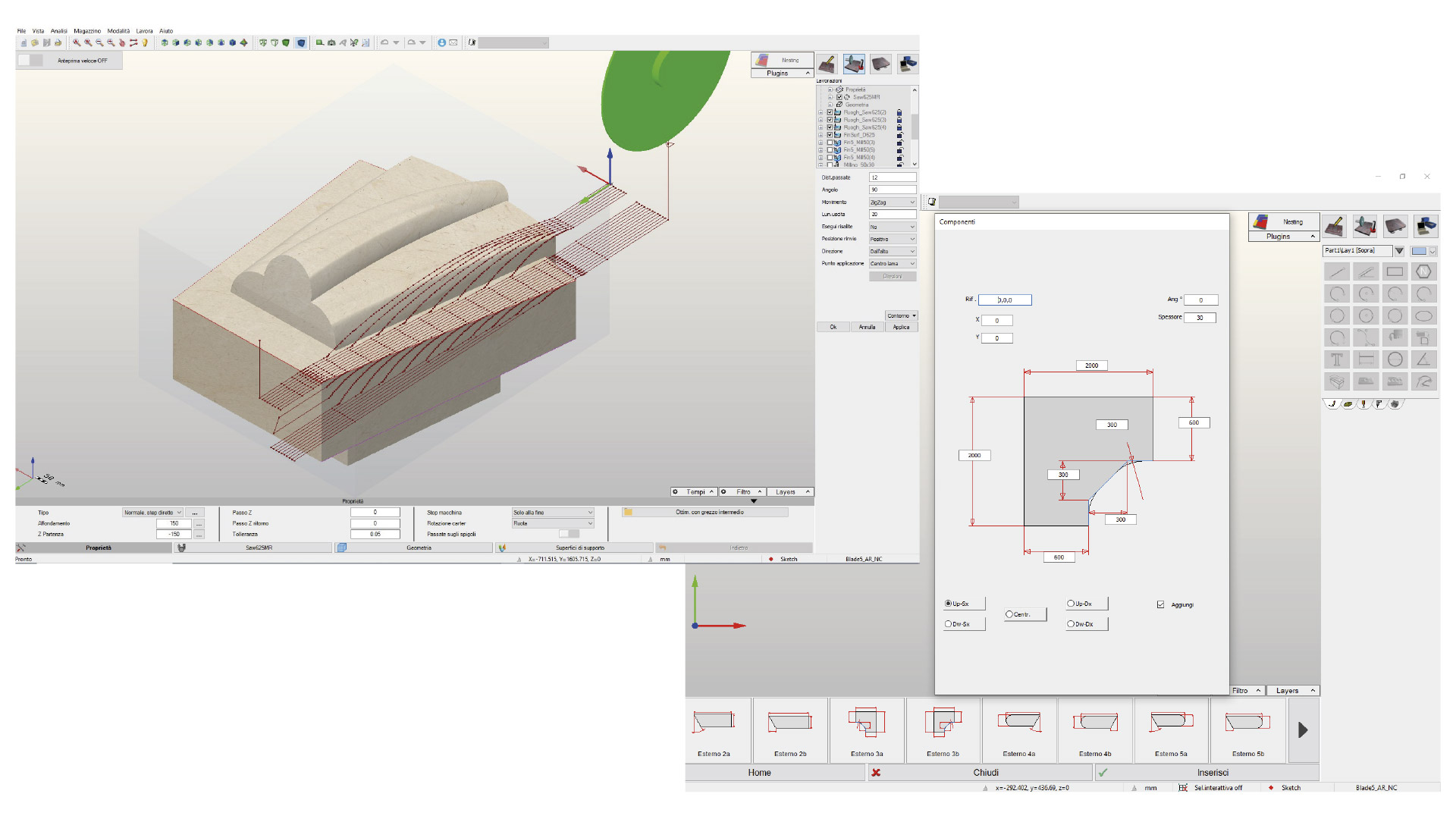Switch to the Geometria tab at bottom

coord(414,548)
